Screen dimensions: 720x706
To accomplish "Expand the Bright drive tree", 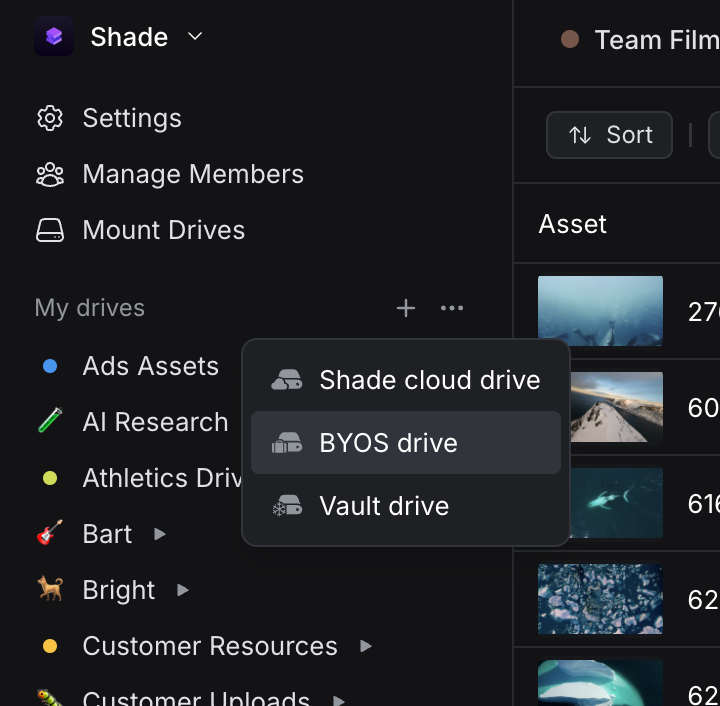I will [x=183, y=590].
